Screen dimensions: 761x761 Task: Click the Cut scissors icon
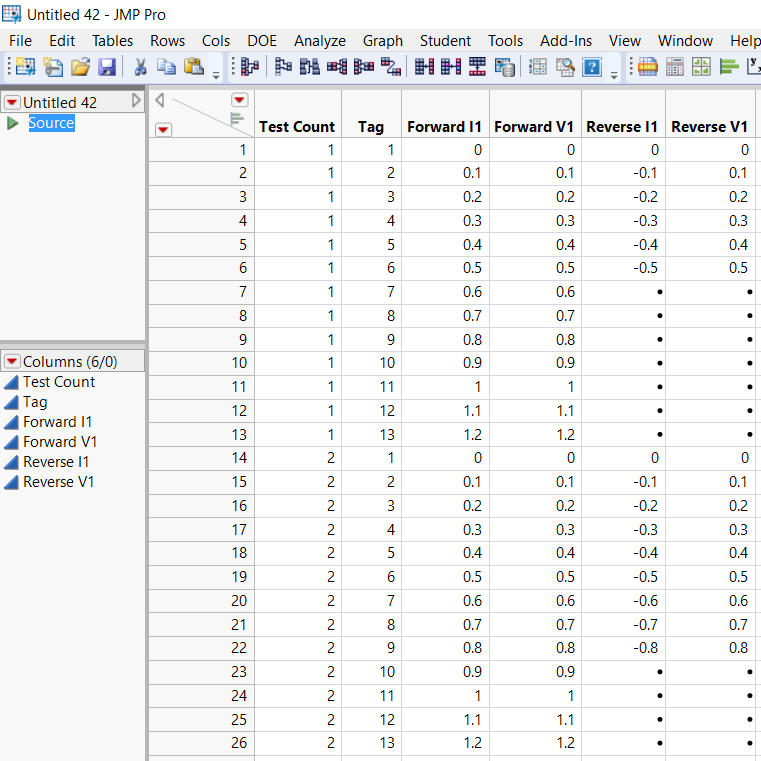point(141,67)
